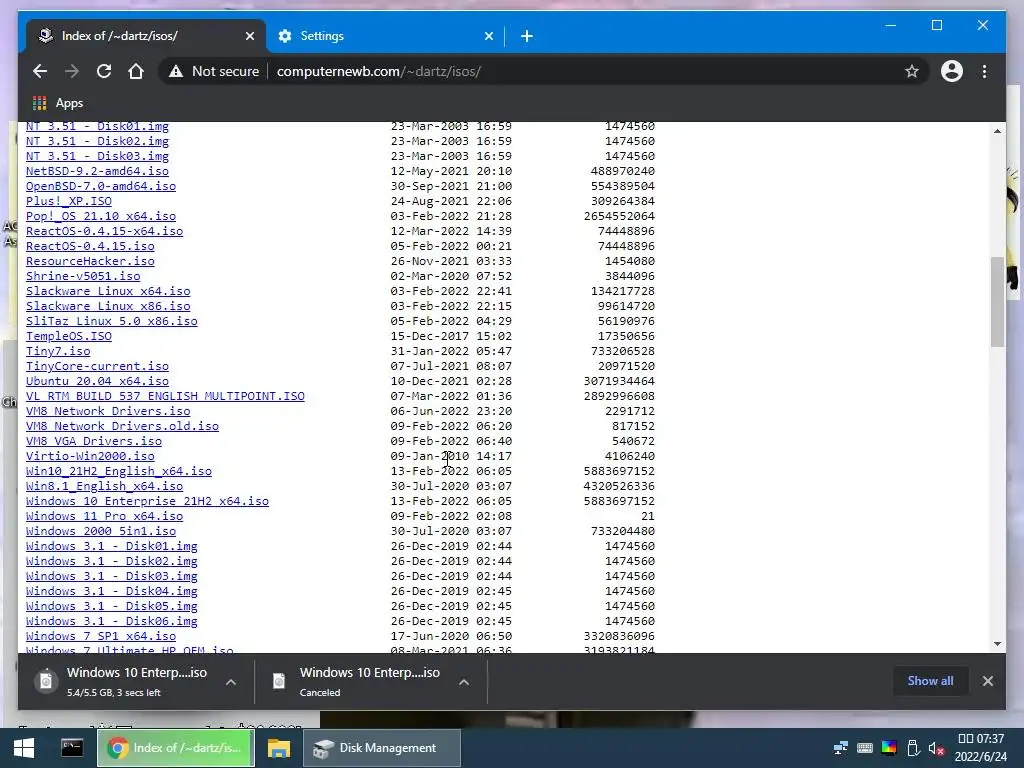
Task: Click the page scroll up arrow
Action: (997, 131)
